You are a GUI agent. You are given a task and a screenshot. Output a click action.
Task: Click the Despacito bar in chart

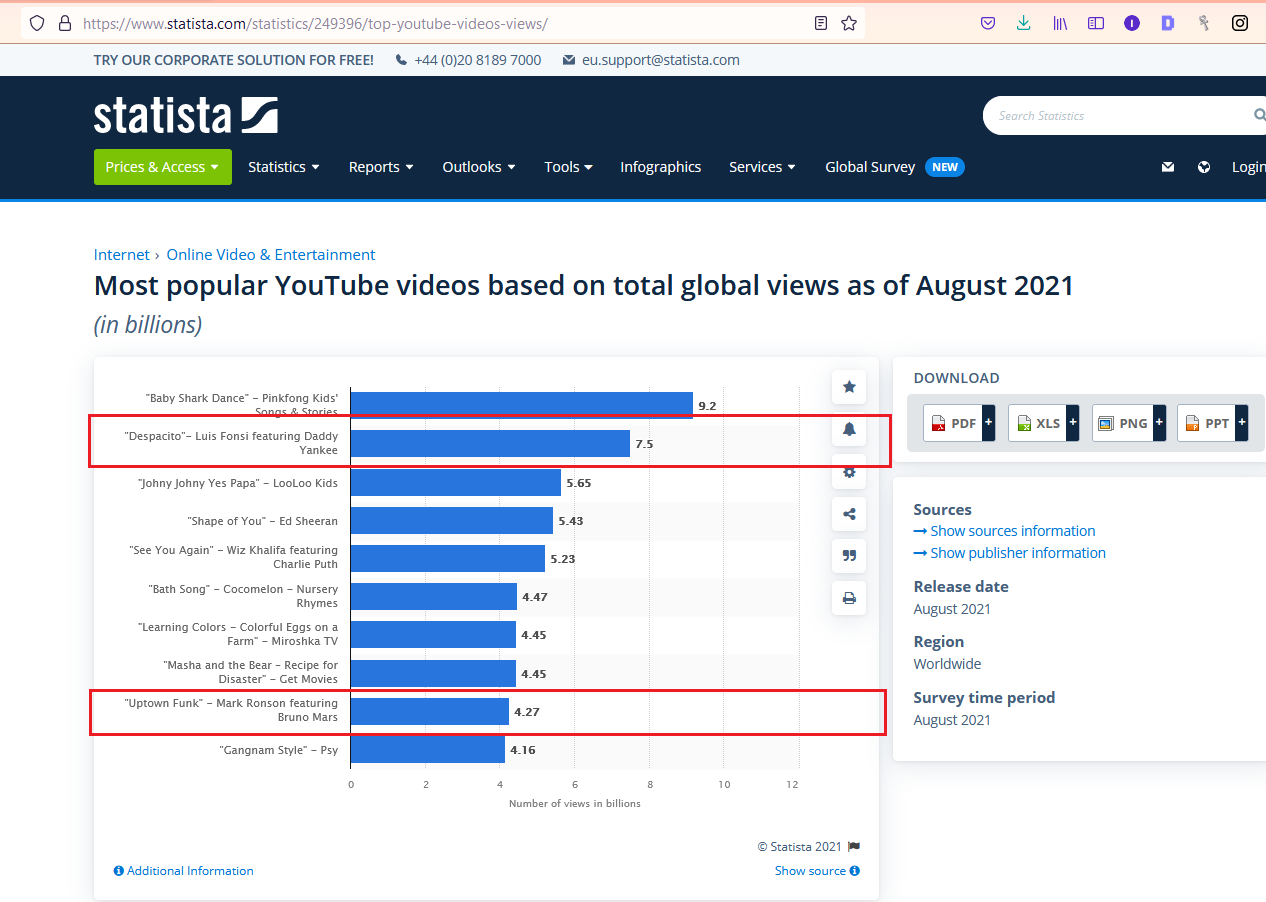pos(490,443)
